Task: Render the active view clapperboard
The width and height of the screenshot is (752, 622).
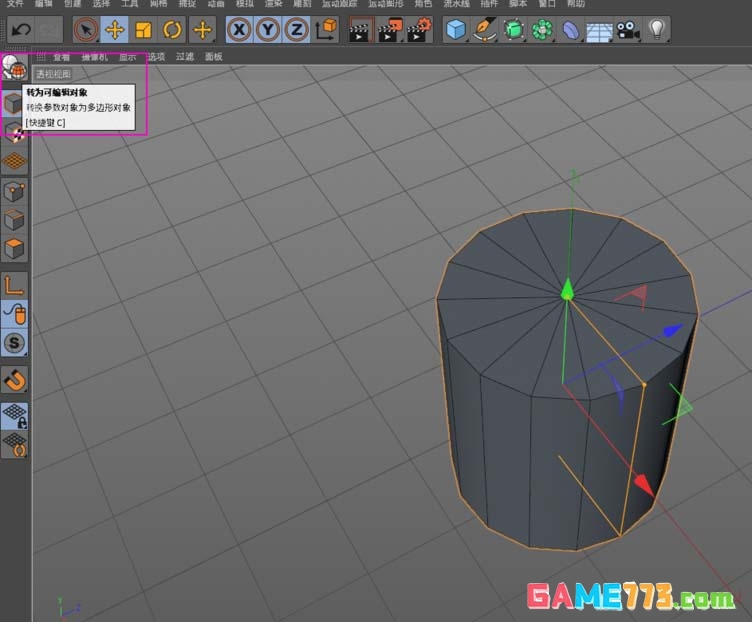Action: click(361, 30)
